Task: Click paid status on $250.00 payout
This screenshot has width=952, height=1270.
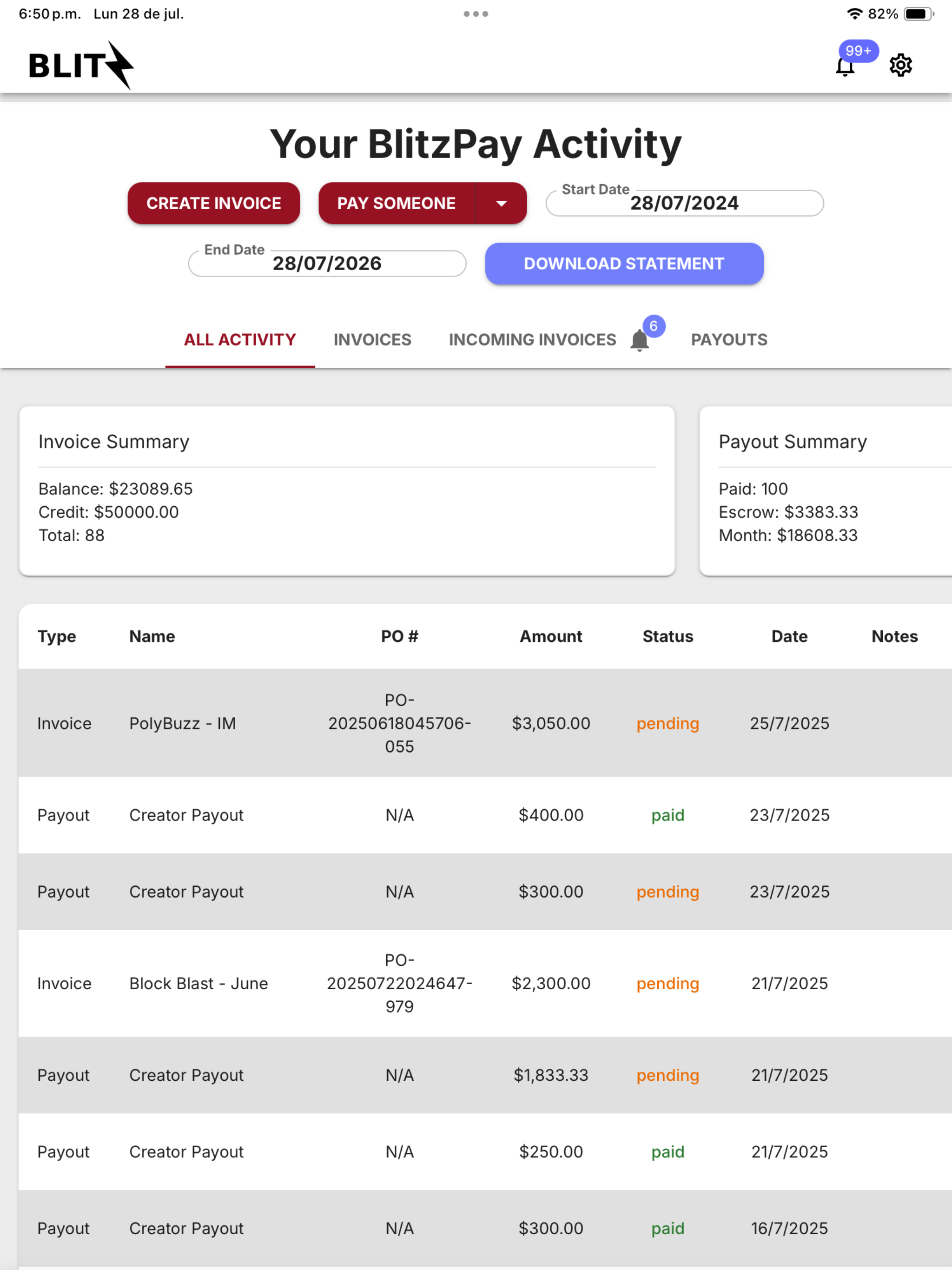Action: (x=668, y=1152)
